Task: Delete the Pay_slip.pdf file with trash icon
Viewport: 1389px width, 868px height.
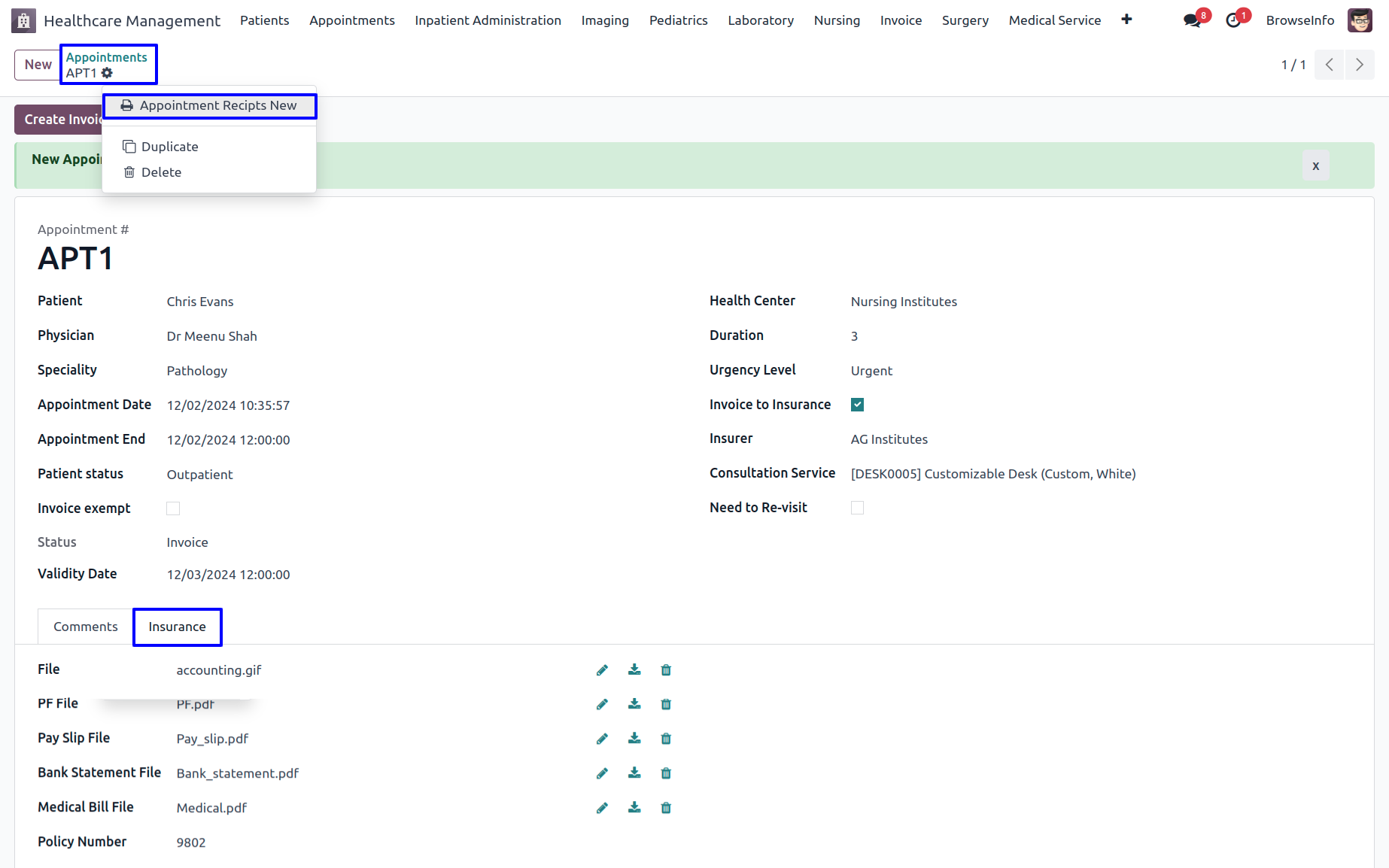Action: coord(666,739)
